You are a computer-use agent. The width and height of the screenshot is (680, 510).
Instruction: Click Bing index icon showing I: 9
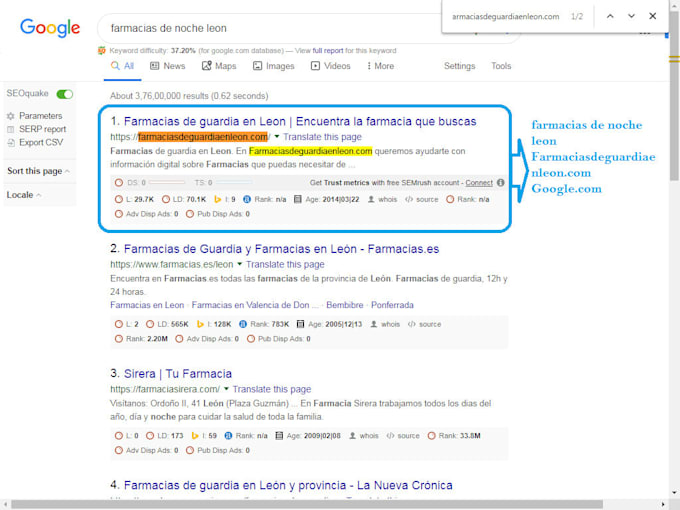[217, 199]
